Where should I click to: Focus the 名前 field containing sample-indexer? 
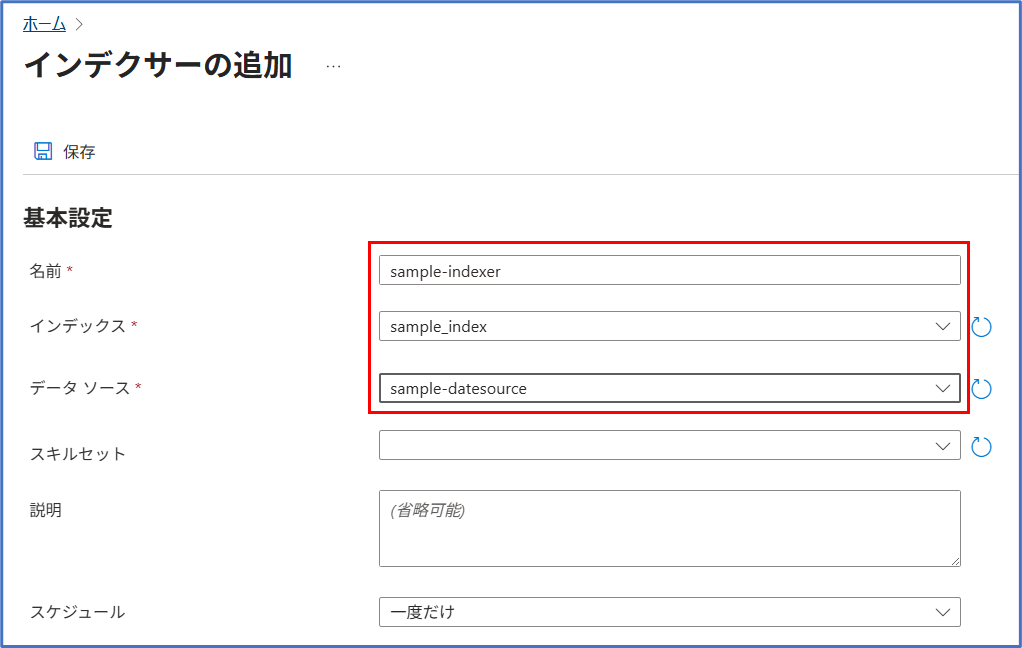669,270
